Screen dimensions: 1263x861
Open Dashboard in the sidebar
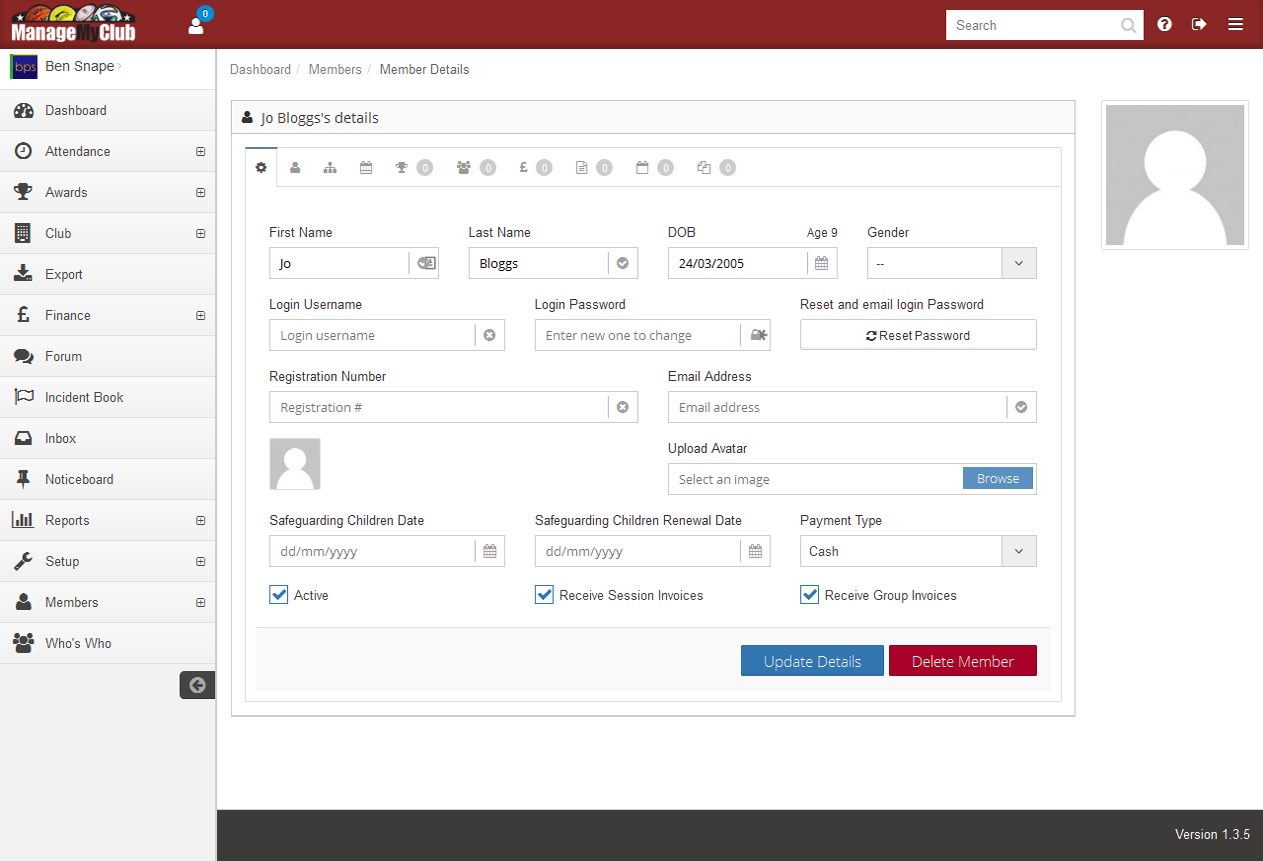click(x=107, y=111)
